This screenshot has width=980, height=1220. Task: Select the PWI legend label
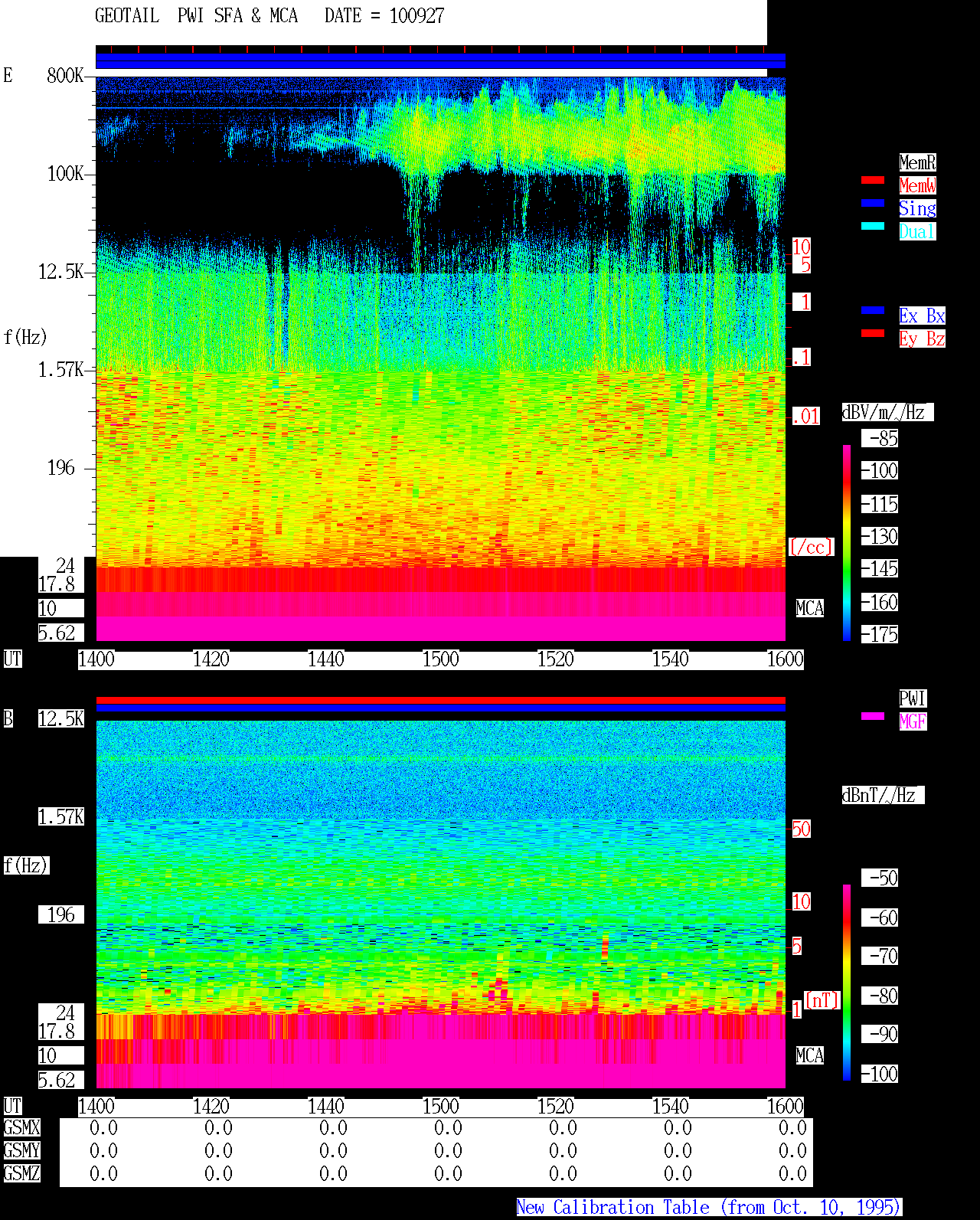(913, 698)
